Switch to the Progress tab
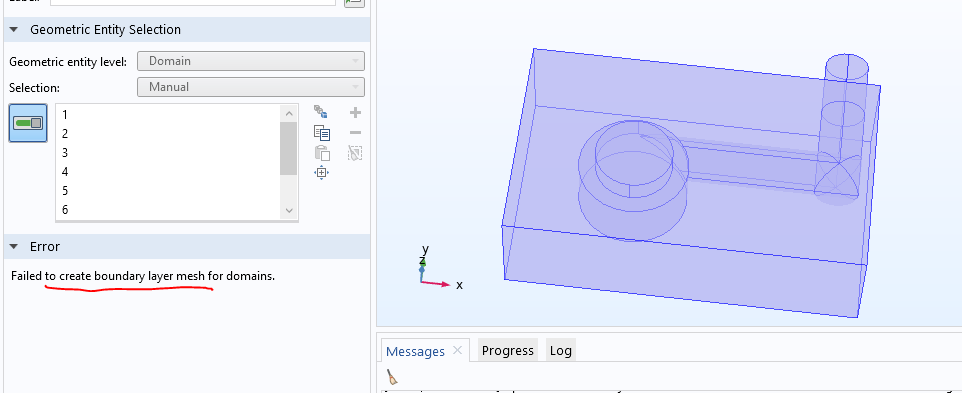The height and width of the screenshot is (393, 962). pos(507,351)
